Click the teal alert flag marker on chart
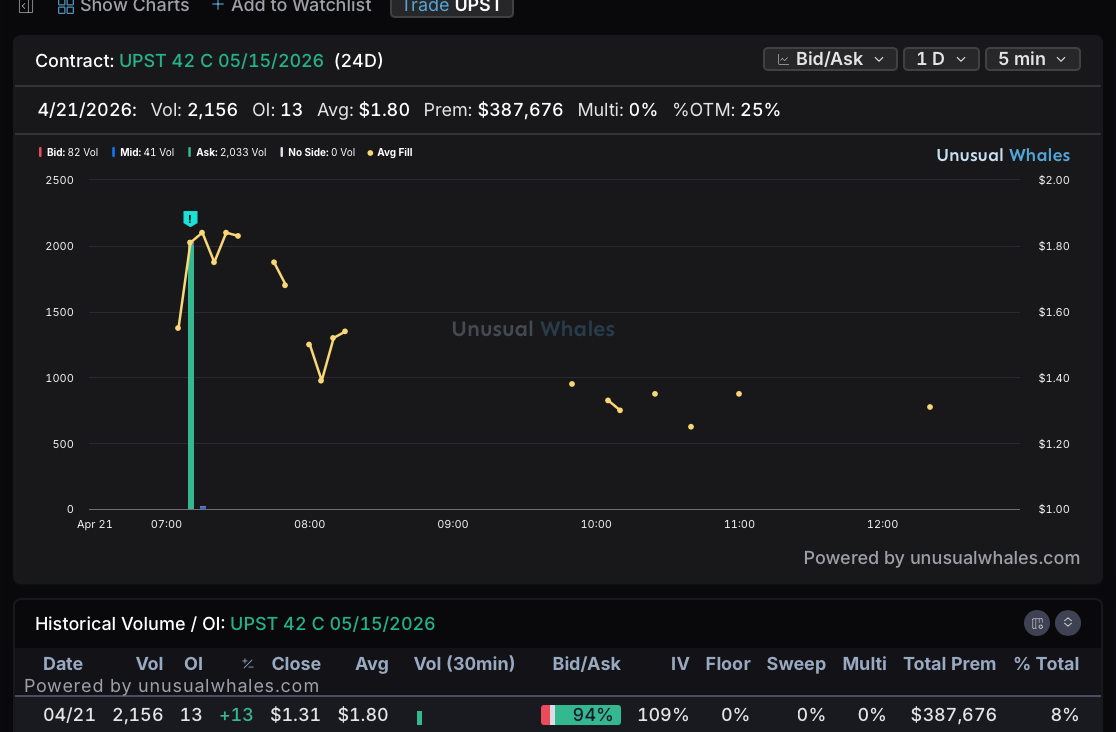 point(190,218)
